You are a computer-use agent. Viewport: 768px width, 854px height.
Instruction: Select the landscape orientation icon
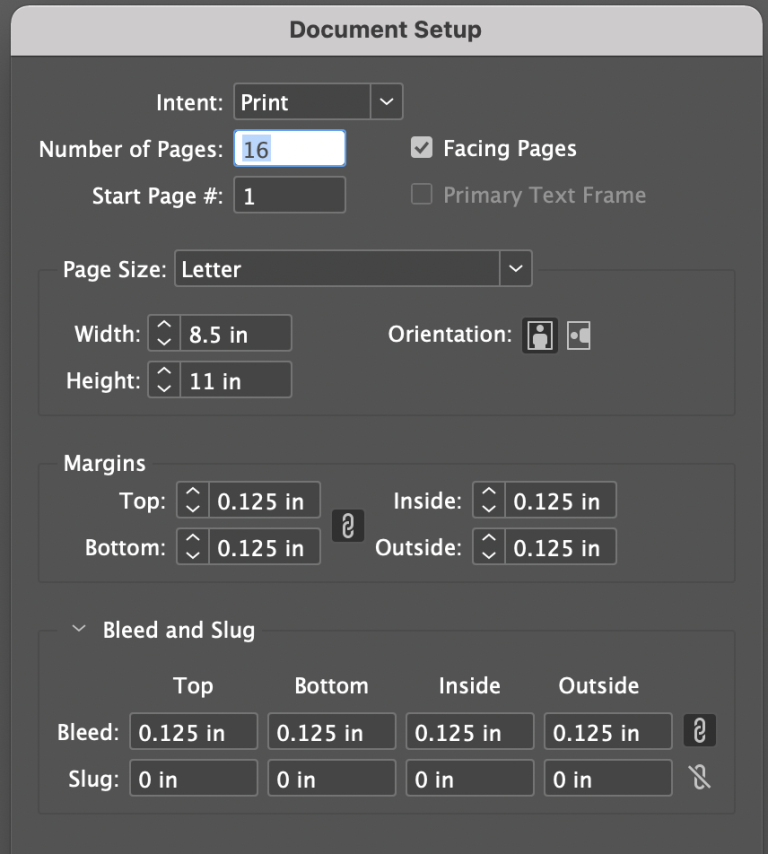click(577, 335)
